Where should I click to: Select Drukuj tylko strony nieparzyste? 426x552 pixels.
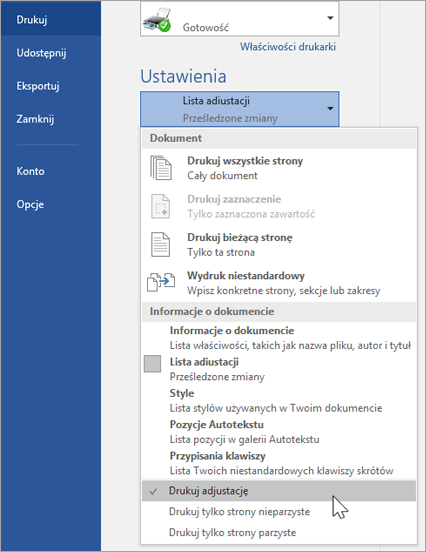point(278,512)
